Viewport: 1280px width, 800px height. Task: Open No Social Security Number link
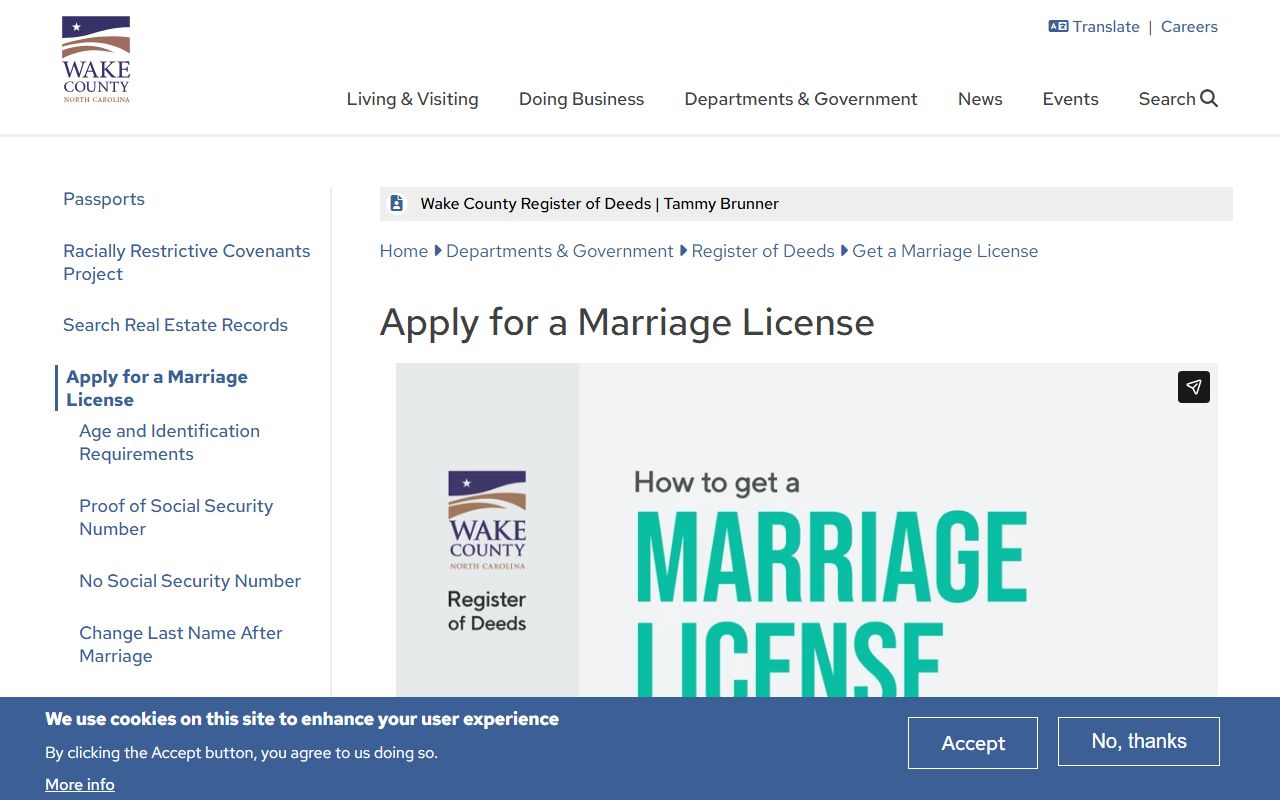(x=190, y=581)
